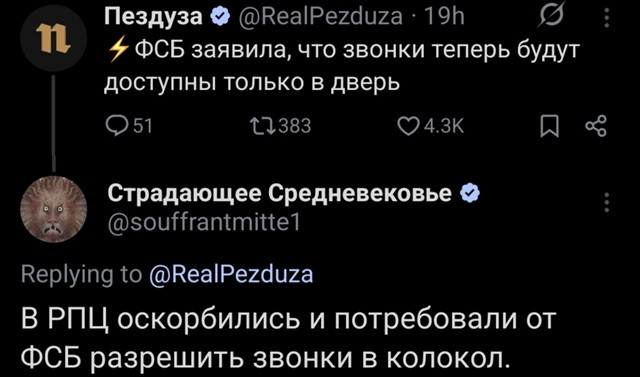This screenshot has width=640, height=377.
Task: Click verified badge next to Страдающее Средневековье
Action: [469, 193]
